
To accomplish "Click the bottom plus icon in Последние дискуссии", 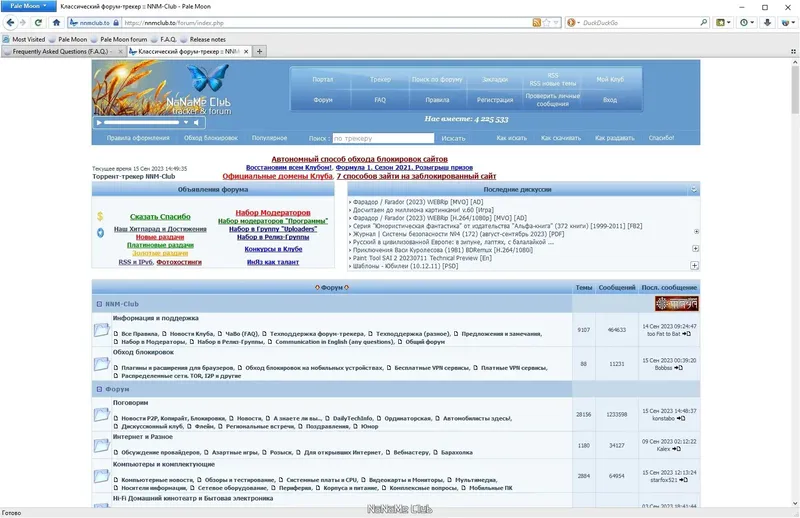I will click(x=694, y=265).
